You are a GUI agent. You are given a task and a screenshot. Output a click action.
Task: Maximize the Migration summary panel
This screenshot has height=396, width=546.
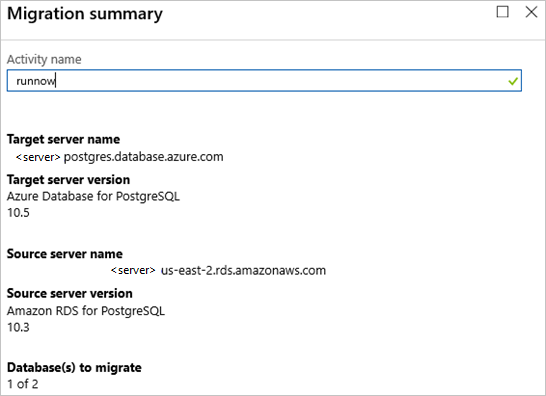tap(502, 12)
